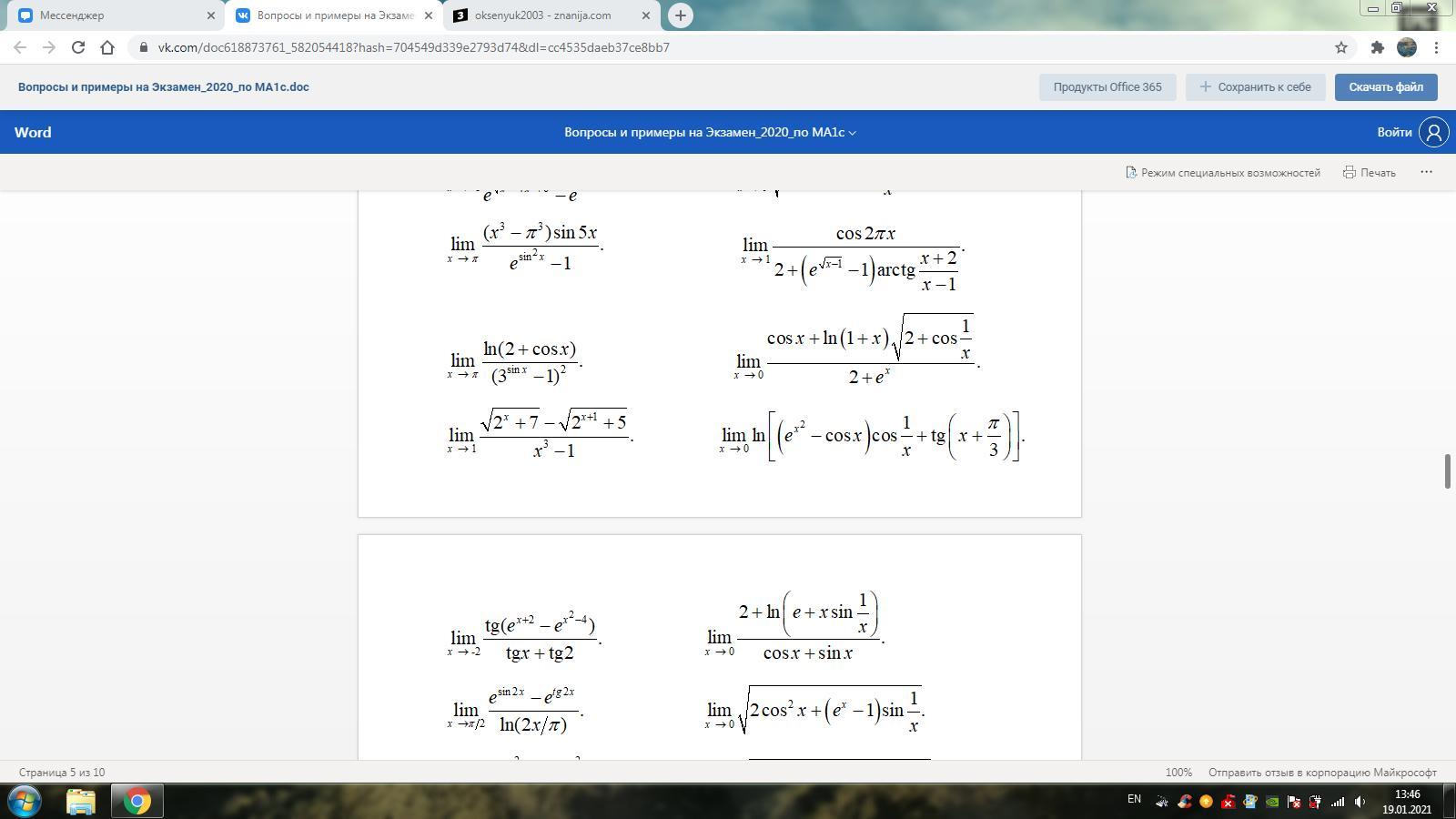Click the limit formula with ln(2+cos x)
Viewport: 1456px width, 819px height.
click(515, 362)
